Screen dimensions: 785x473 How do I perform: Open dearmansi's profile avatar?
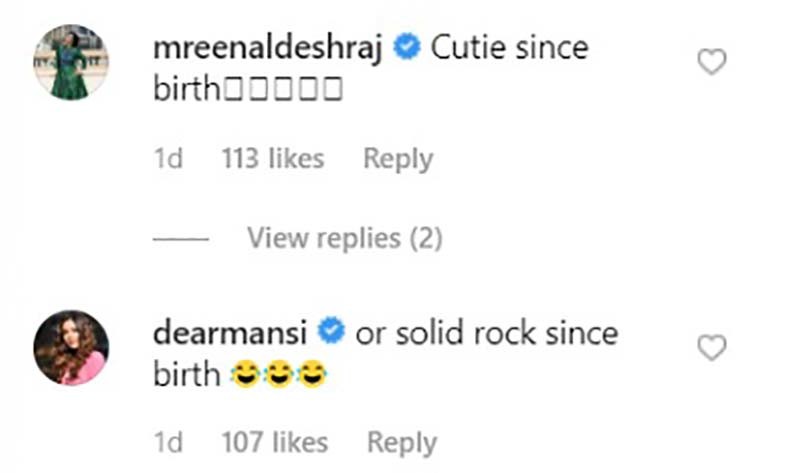tap(71, 348)
